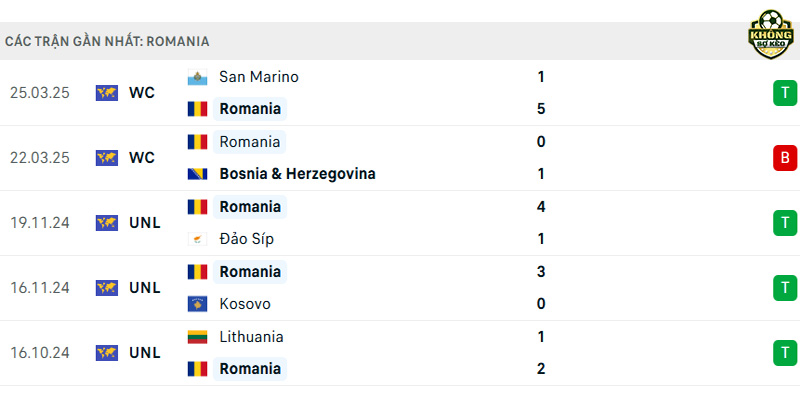
Task: Click the green T badge for San Marino match
Action: tap(785, 93)
